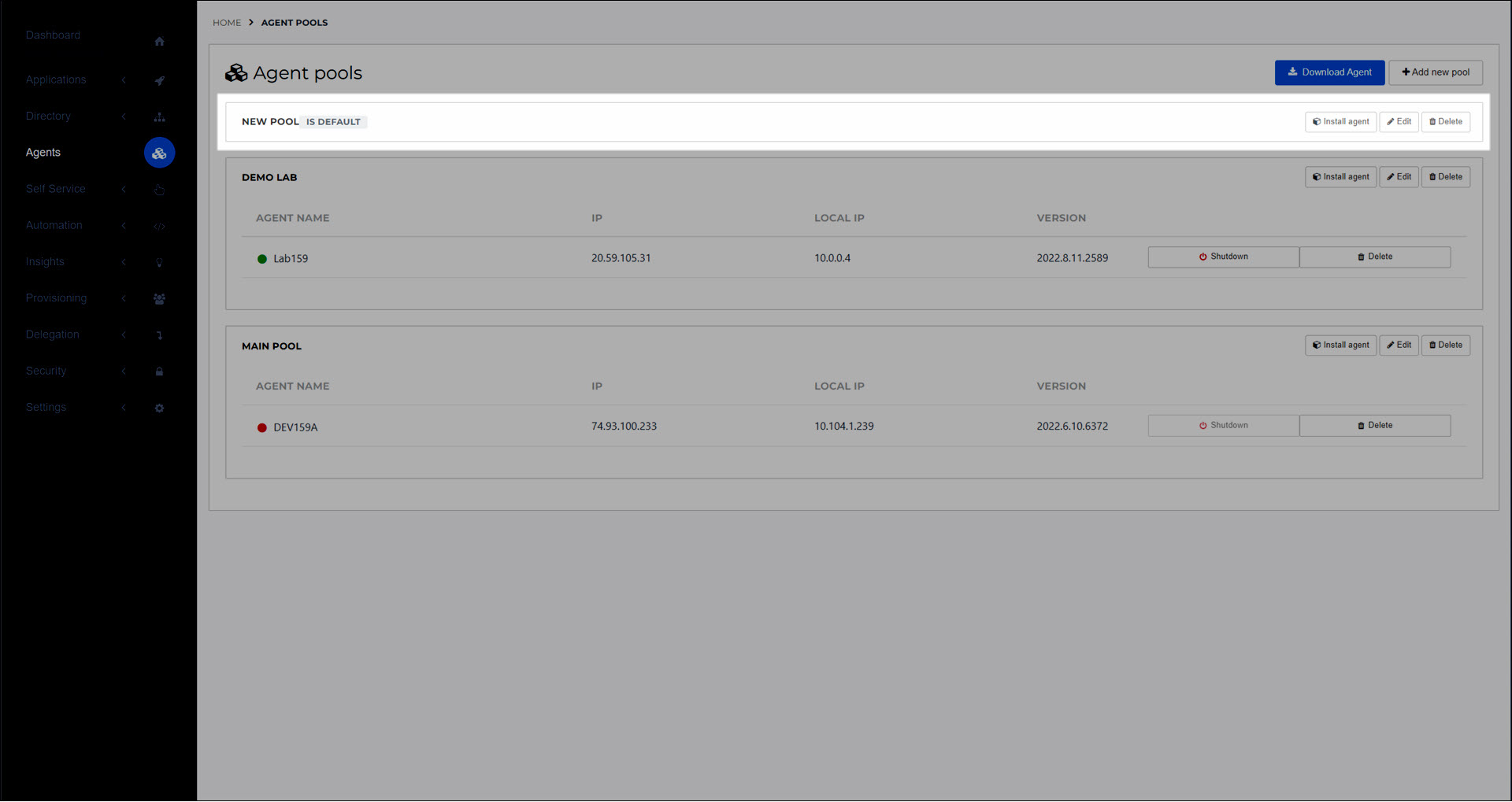Expand the Insights menu chevron
1512x802 pixels.
(124, 261)
